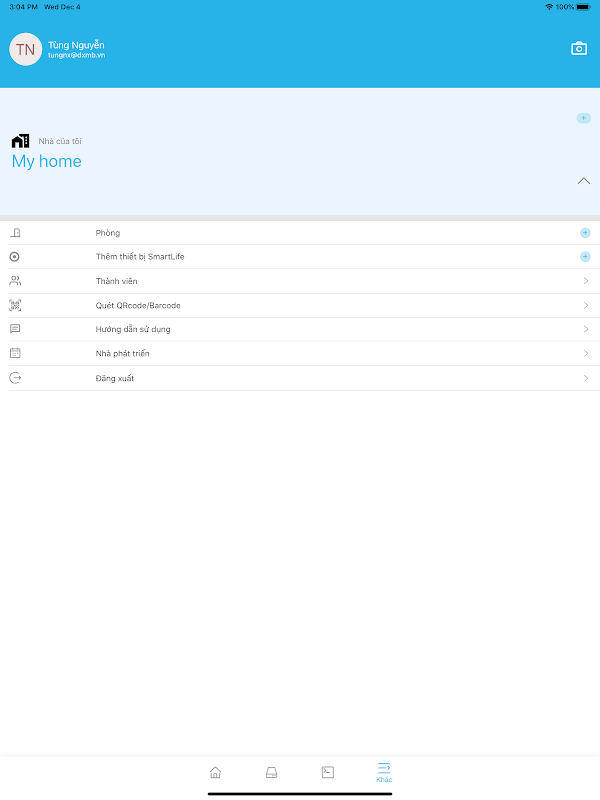This screenshot has width=600, height=800.
Task: Open the TN profile avatar
Action: coord(26,49)
